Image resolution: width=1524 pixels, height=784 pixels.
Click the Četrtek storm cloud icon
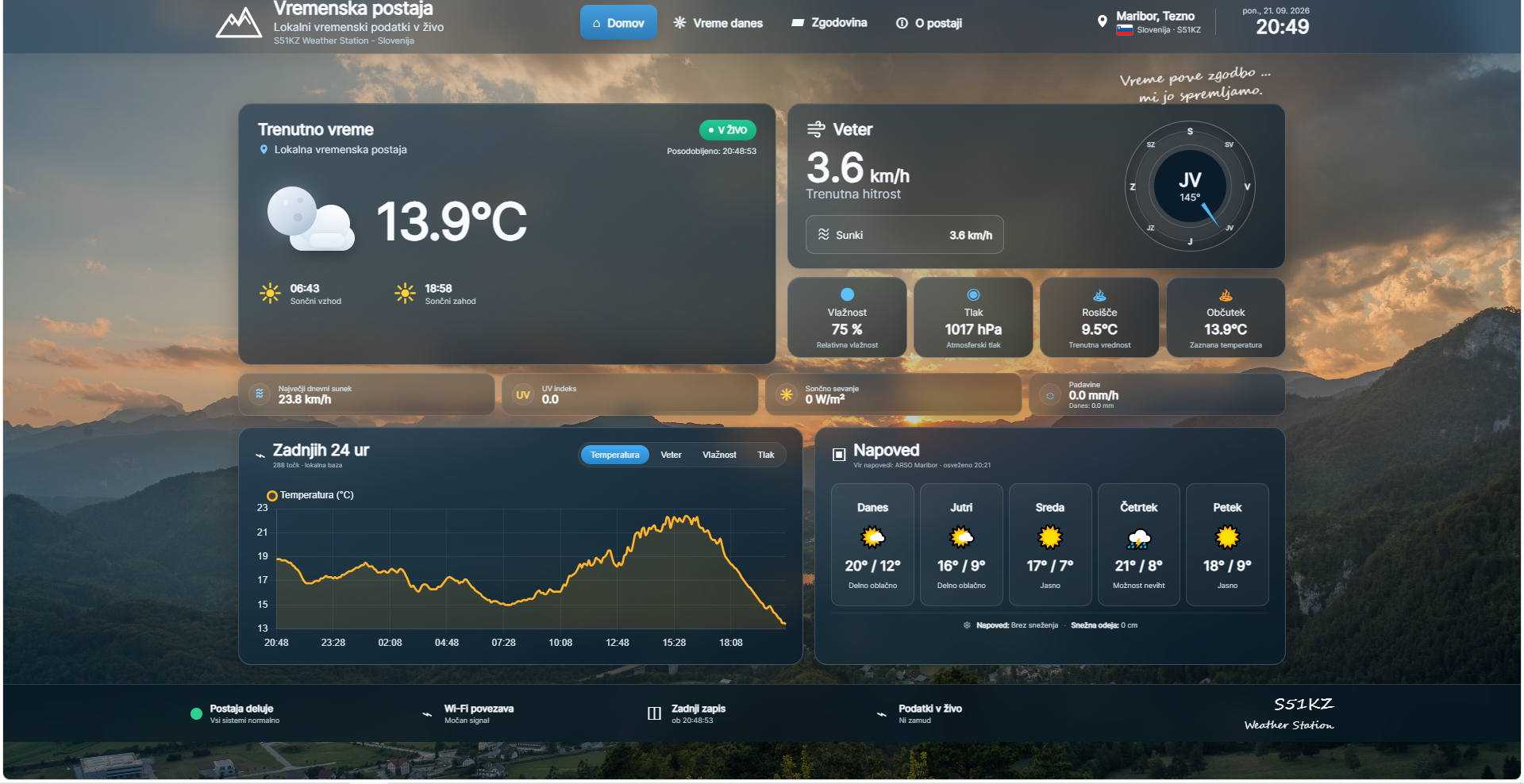(1138, 539)
